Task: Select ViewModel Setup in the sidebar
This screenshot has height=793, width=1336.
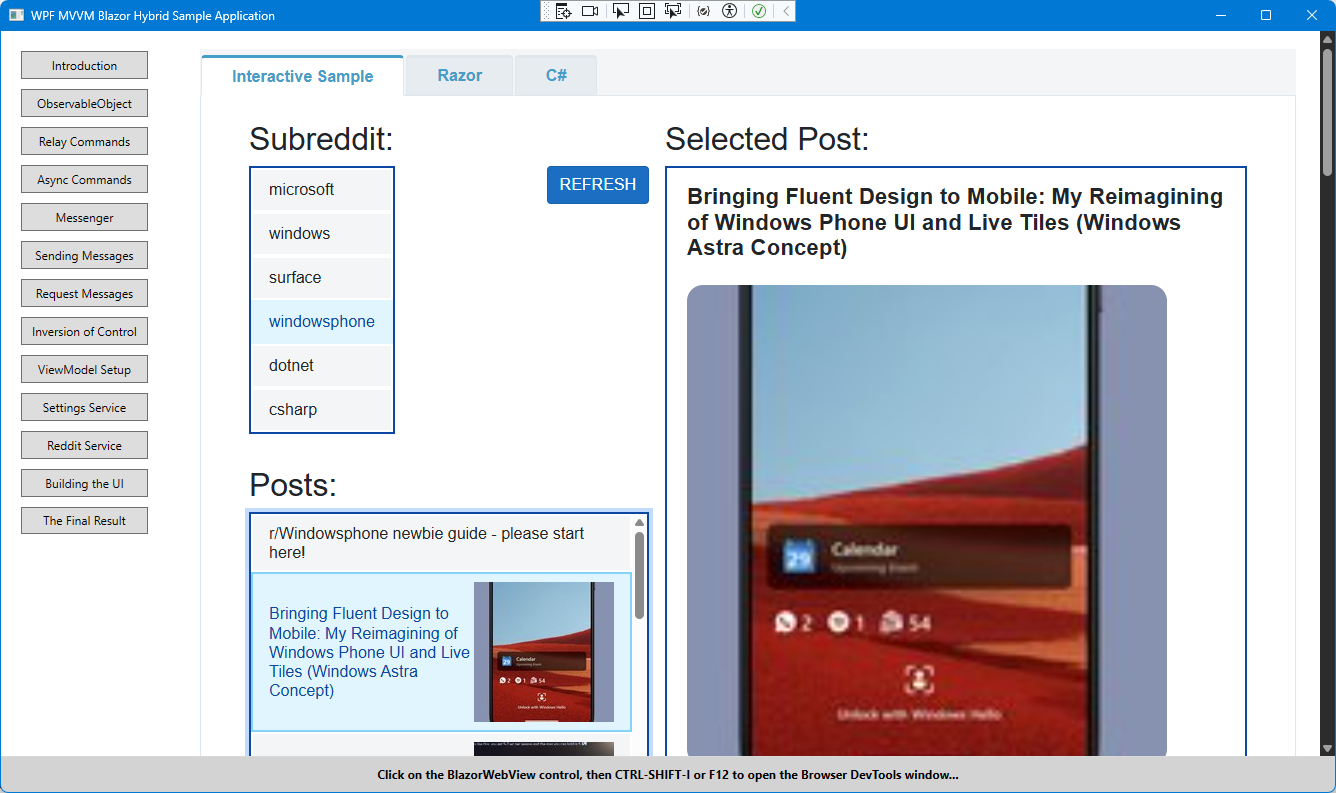Action: [x=84, y=369]
